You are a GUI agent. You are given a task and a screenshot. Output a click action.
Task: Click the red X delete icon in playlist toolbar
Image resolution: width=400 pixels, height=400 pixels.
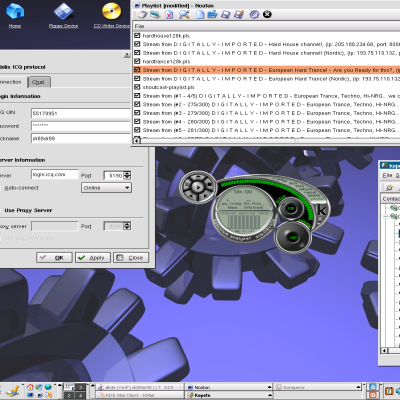click(169, 15)
